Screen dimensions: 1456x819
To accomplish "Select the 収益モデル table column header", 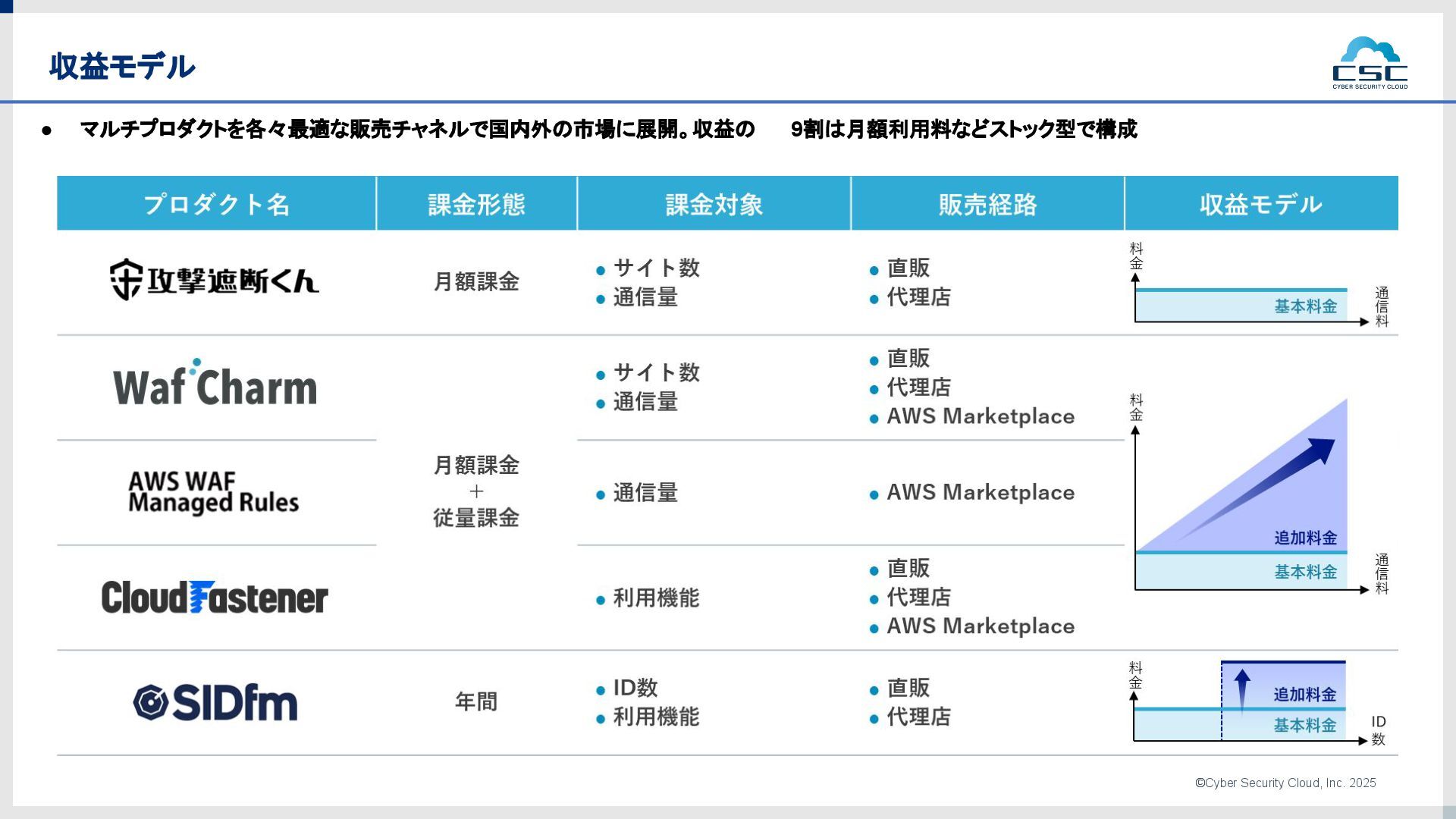I will [1261, 203].
